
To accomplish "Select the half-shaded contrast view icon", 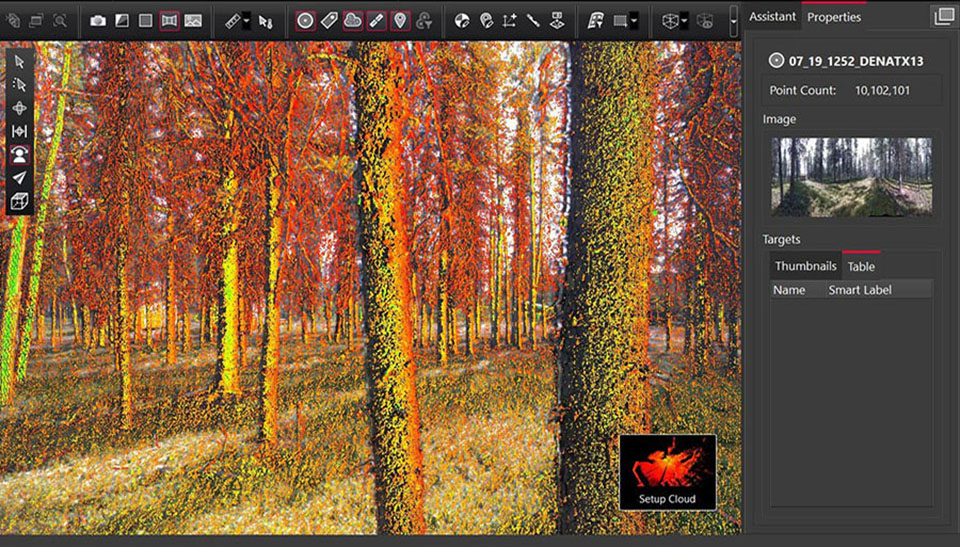I will coord(122,21).
